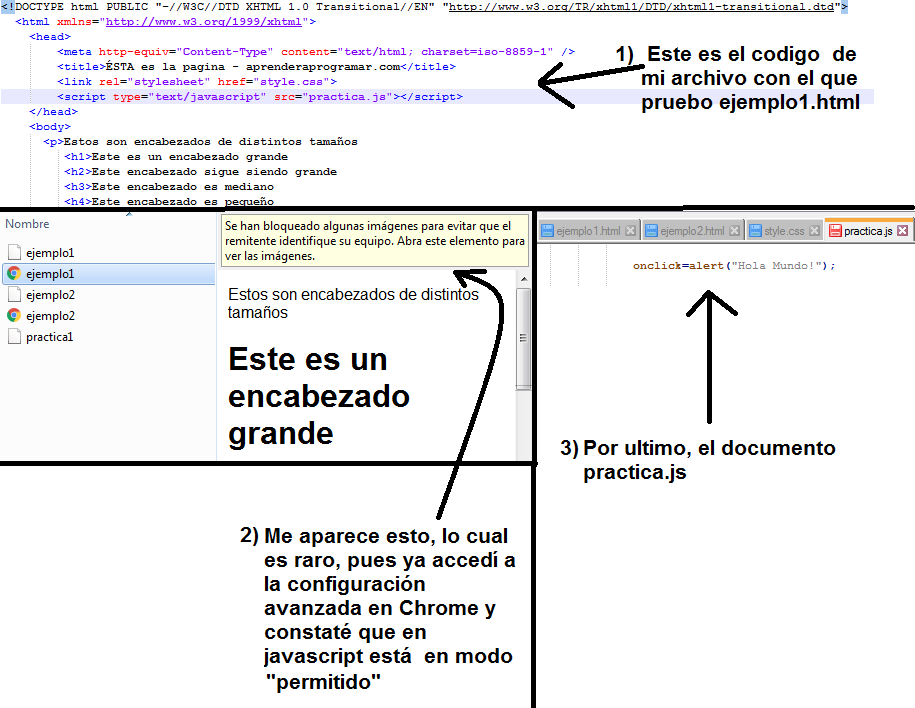The image size is (915, 708).
Task: Select the practica.js editor tab
Action: [x=868, y=231]
